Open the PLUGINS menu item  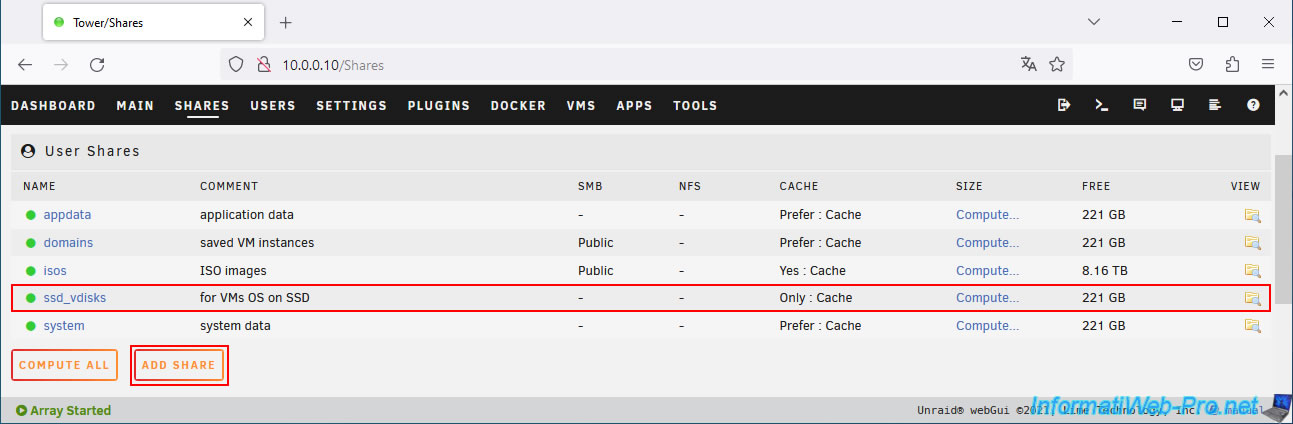pos(439,105)
